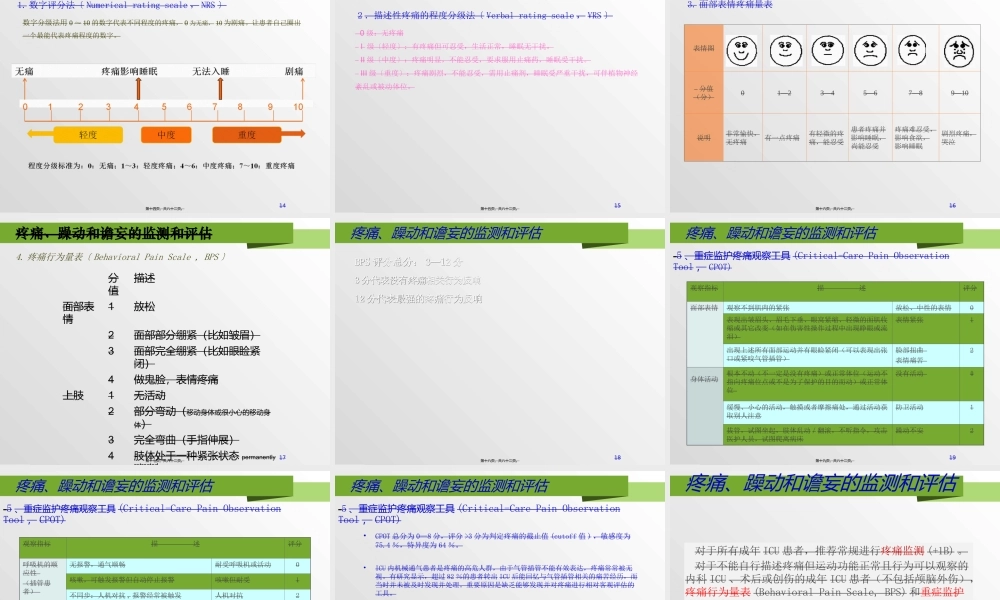Click the frowning face for score 5-6
Screen dimensions: 1000x600
pos(870,50)
